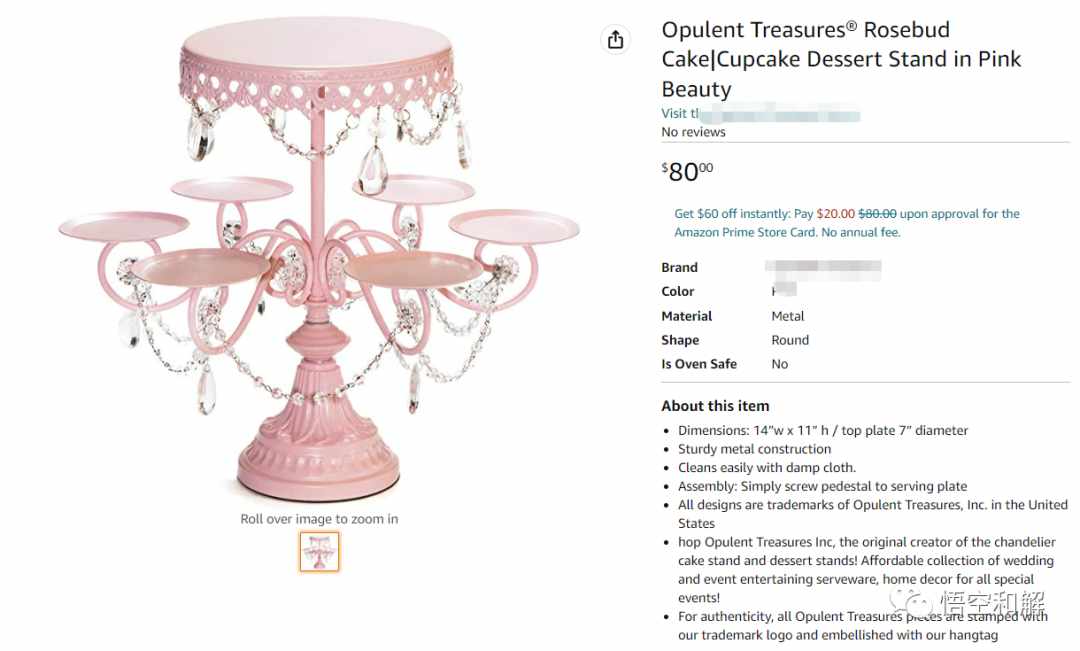Image resolution: width=1080 pixels, height=651 pixels.
Task: Click the 'Amazon Prime Store Card. No annual fee.' text
Action: coord(787,232)
